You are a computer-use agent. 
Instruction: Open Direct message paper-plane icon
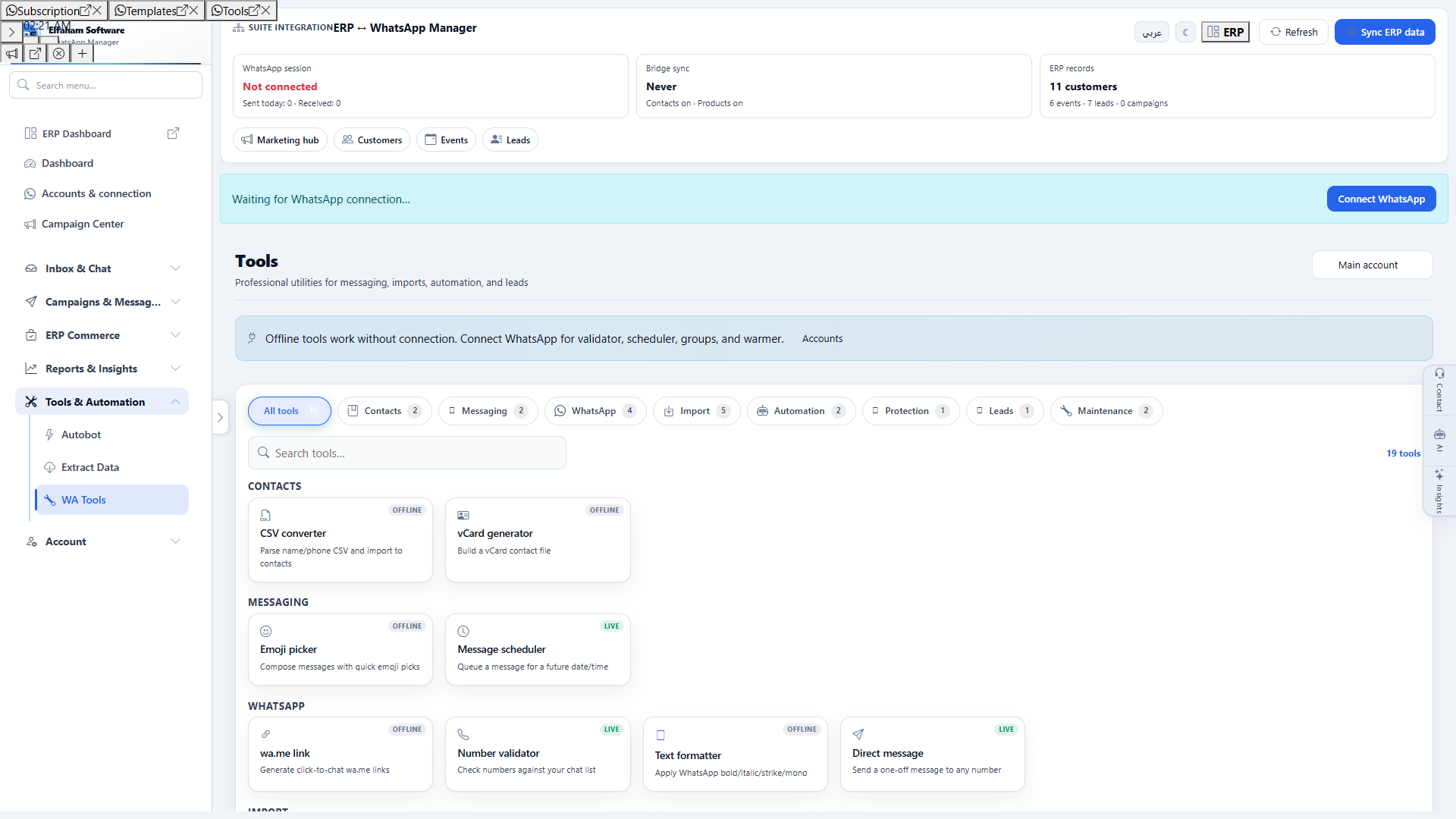coord(858,734)
